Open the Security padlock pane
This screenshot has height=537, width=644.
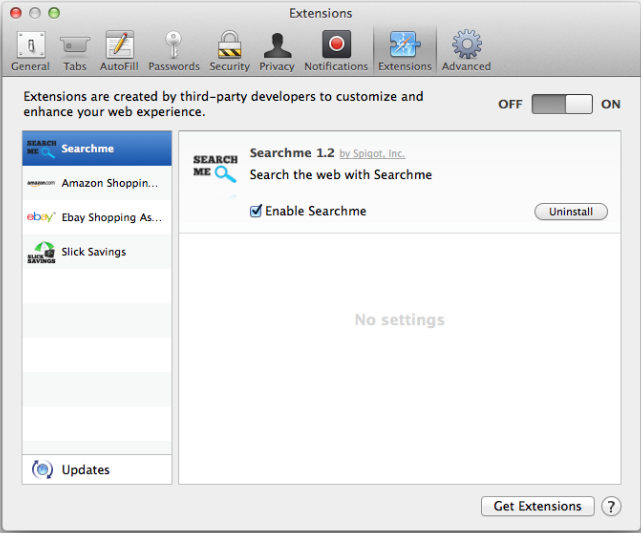(229, 51)
